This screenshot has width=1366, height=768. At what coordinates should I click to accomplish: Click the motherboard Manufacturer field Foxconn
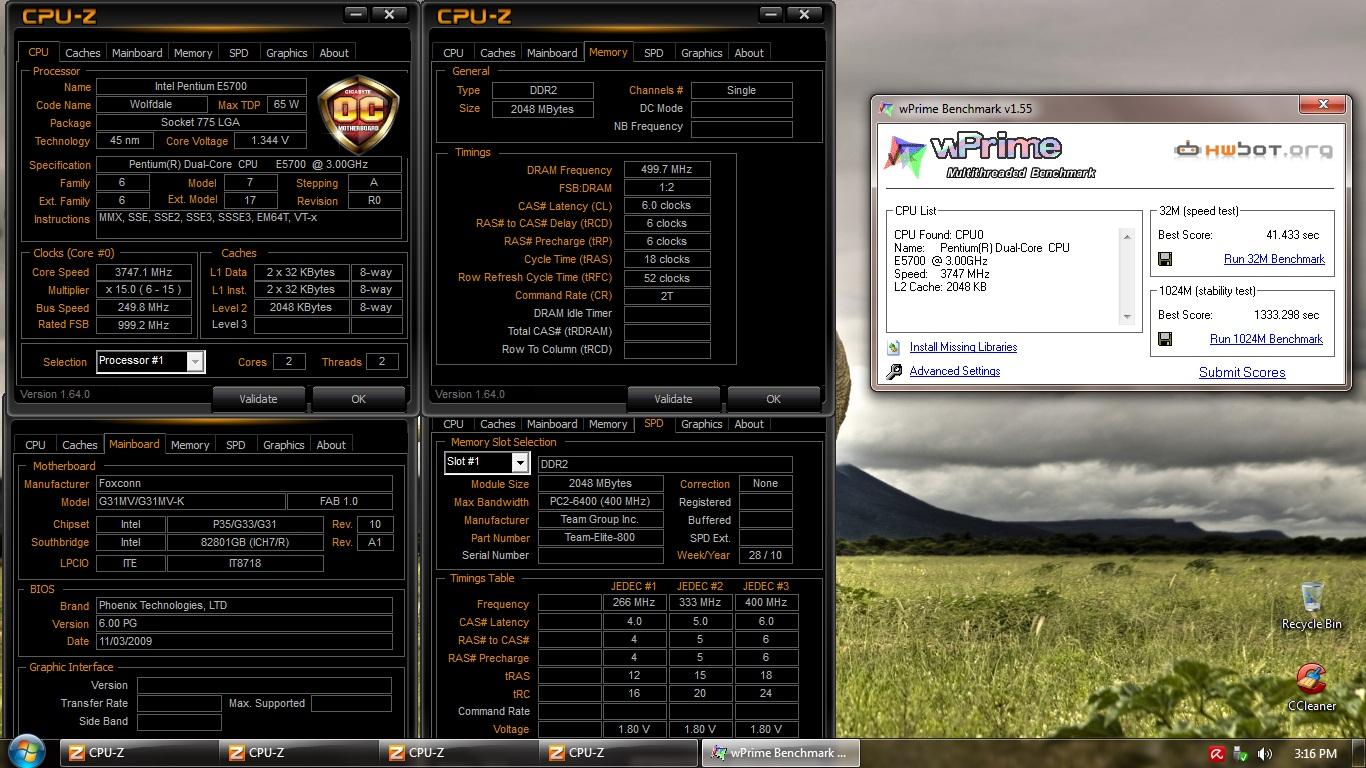(x=244, y=484)
